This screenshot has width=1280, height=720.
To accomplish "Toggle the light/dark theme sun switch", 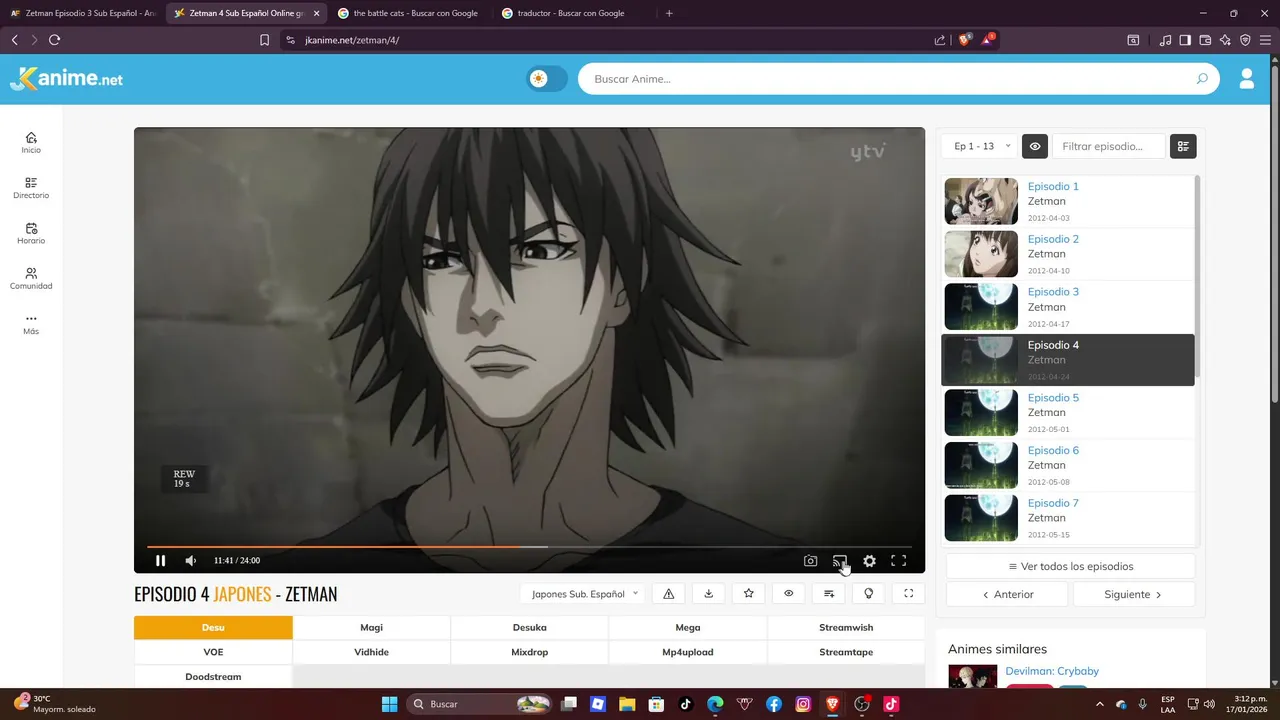I will pyautogui.click(x=547, y=79).
